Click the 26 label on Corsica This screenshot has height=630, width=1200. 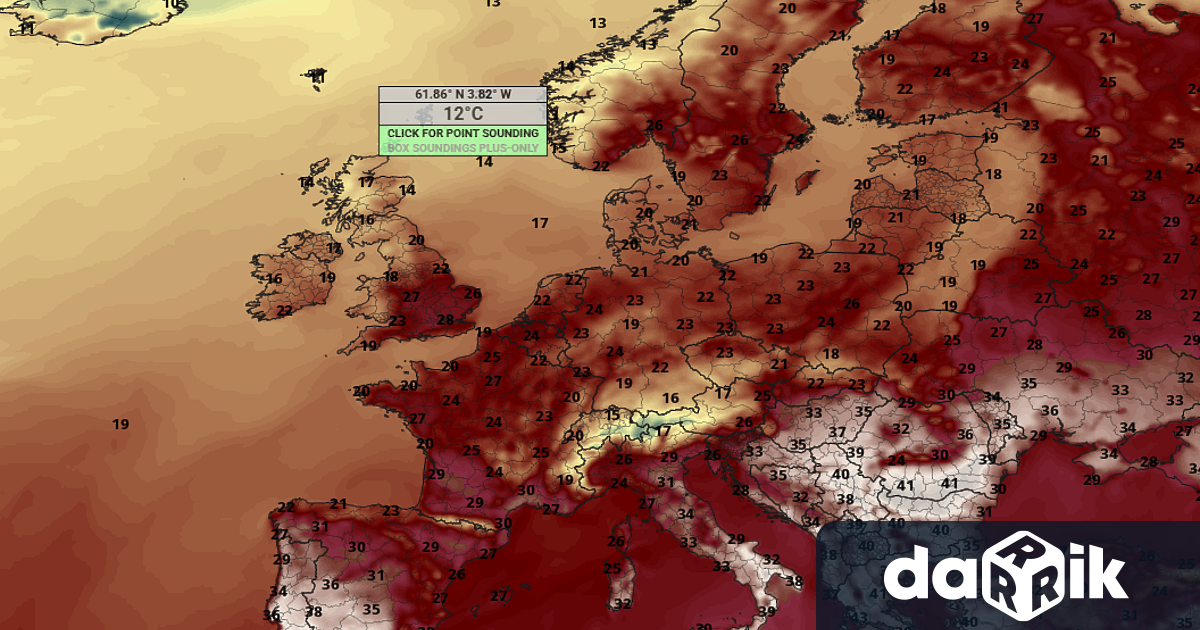[616, 541]
